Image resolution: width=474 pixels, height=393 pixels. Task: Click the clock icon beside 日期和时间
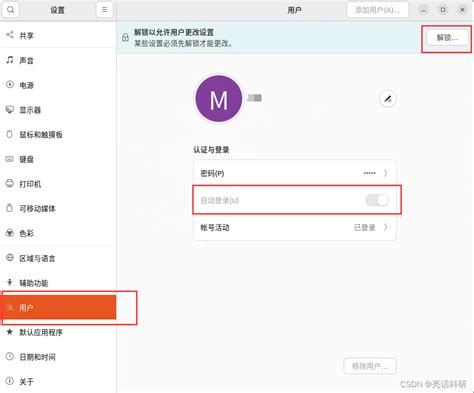tap(10, 356)
